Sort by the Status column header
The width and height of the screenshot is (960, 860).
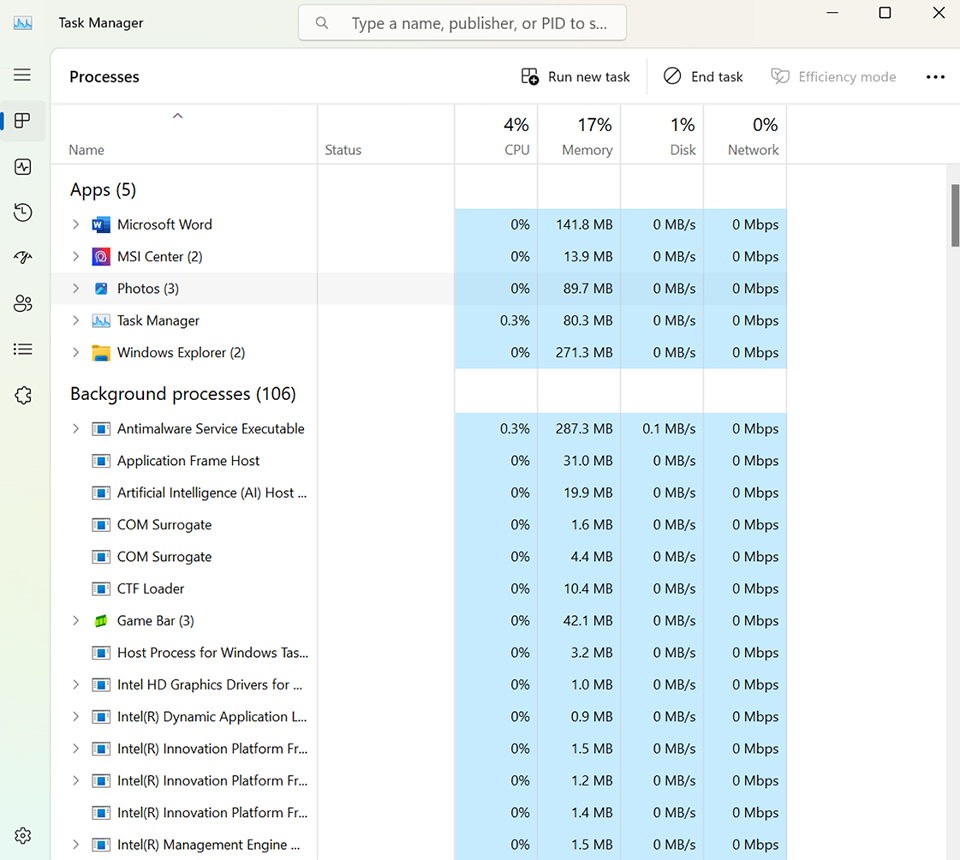[x=386, y=135]
